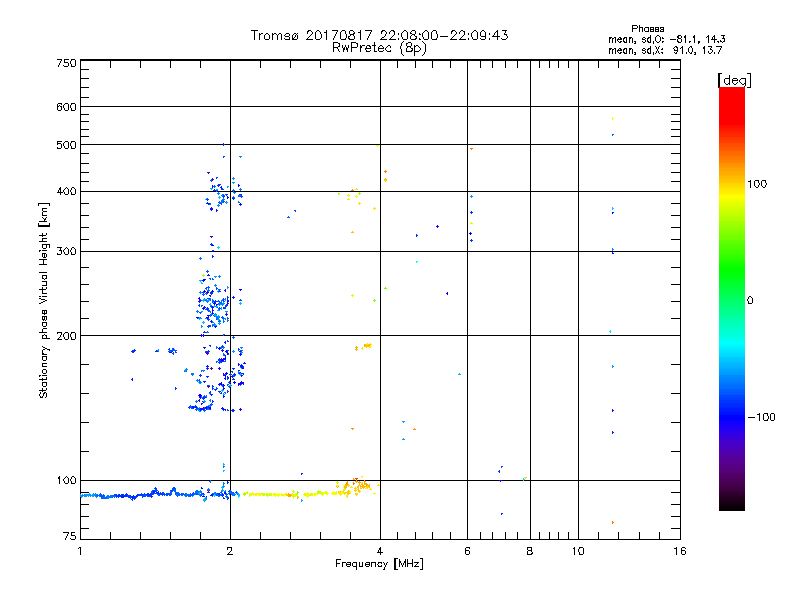Click the plot title 'Tromsø 20170817 22:08:00-22:09:43'
This screenshot has height=600, width=800.
point(379,35)
